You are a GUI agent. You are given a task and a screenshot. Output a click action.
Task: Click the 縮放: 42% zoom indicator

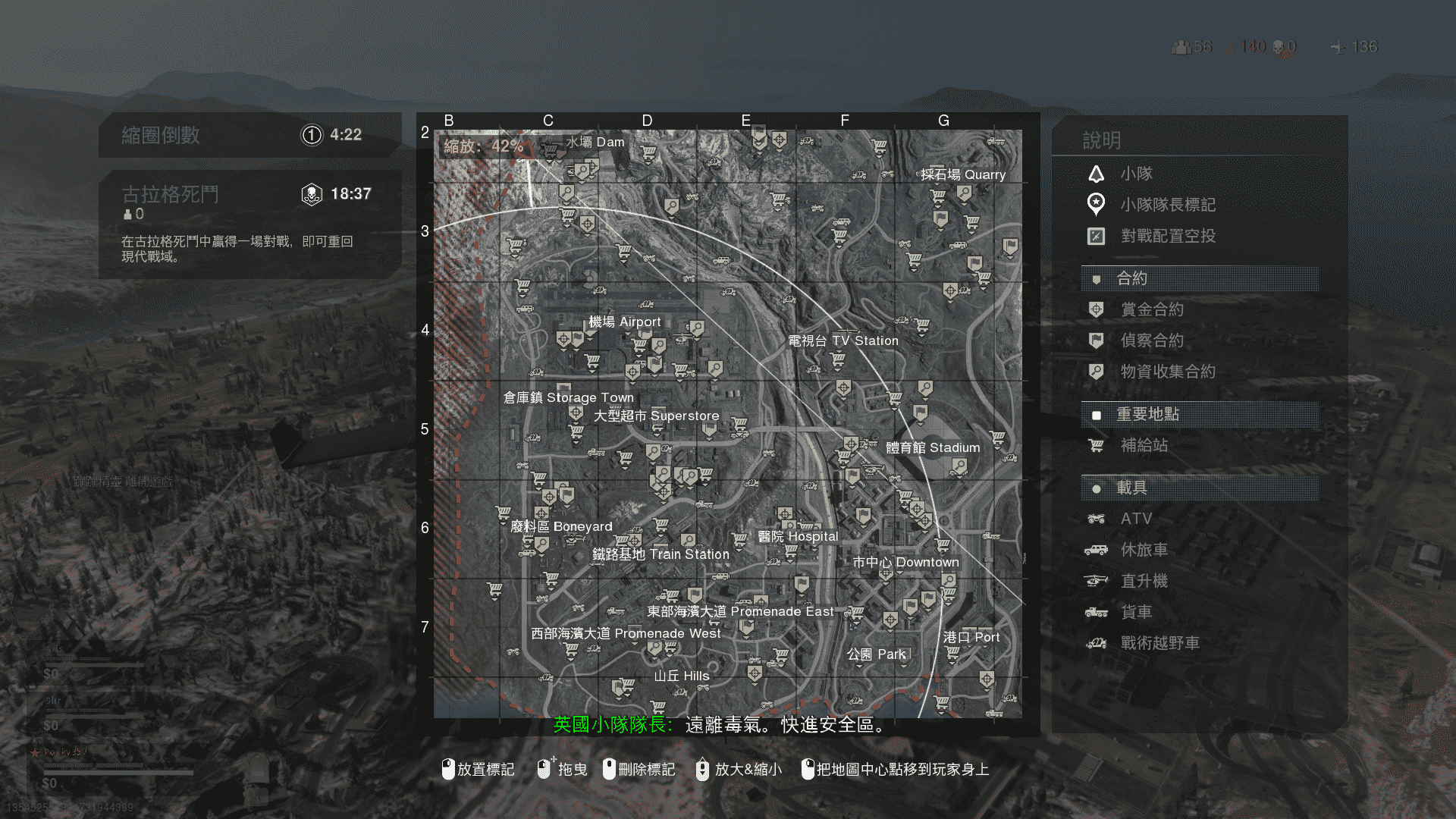[483, 146]
